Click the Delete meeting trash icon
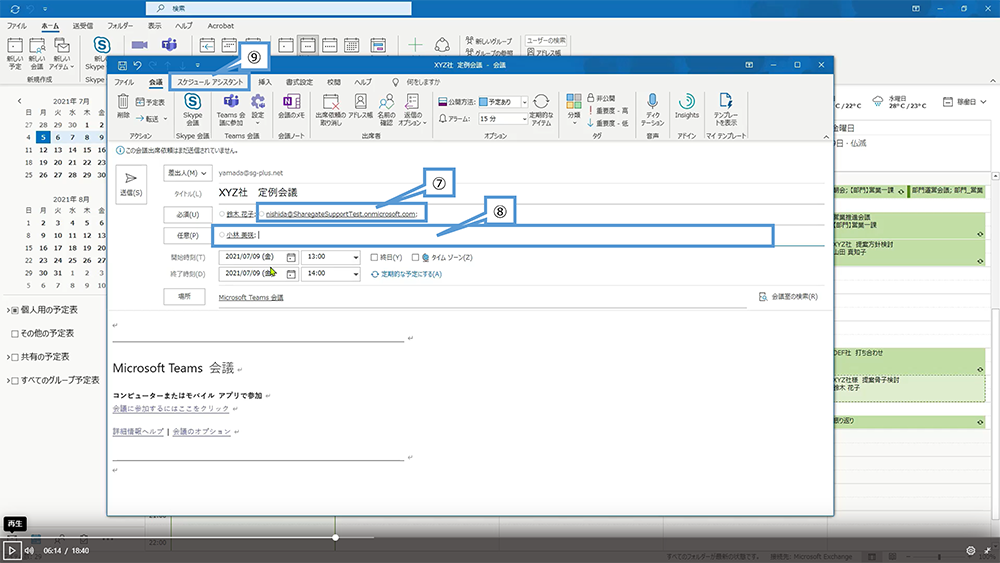Screen dimensions: 1000x563 (123, 101)
